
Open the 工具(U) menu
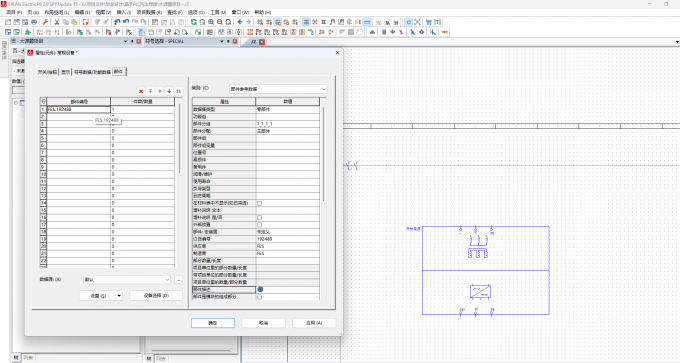click(x=218, y=13)
